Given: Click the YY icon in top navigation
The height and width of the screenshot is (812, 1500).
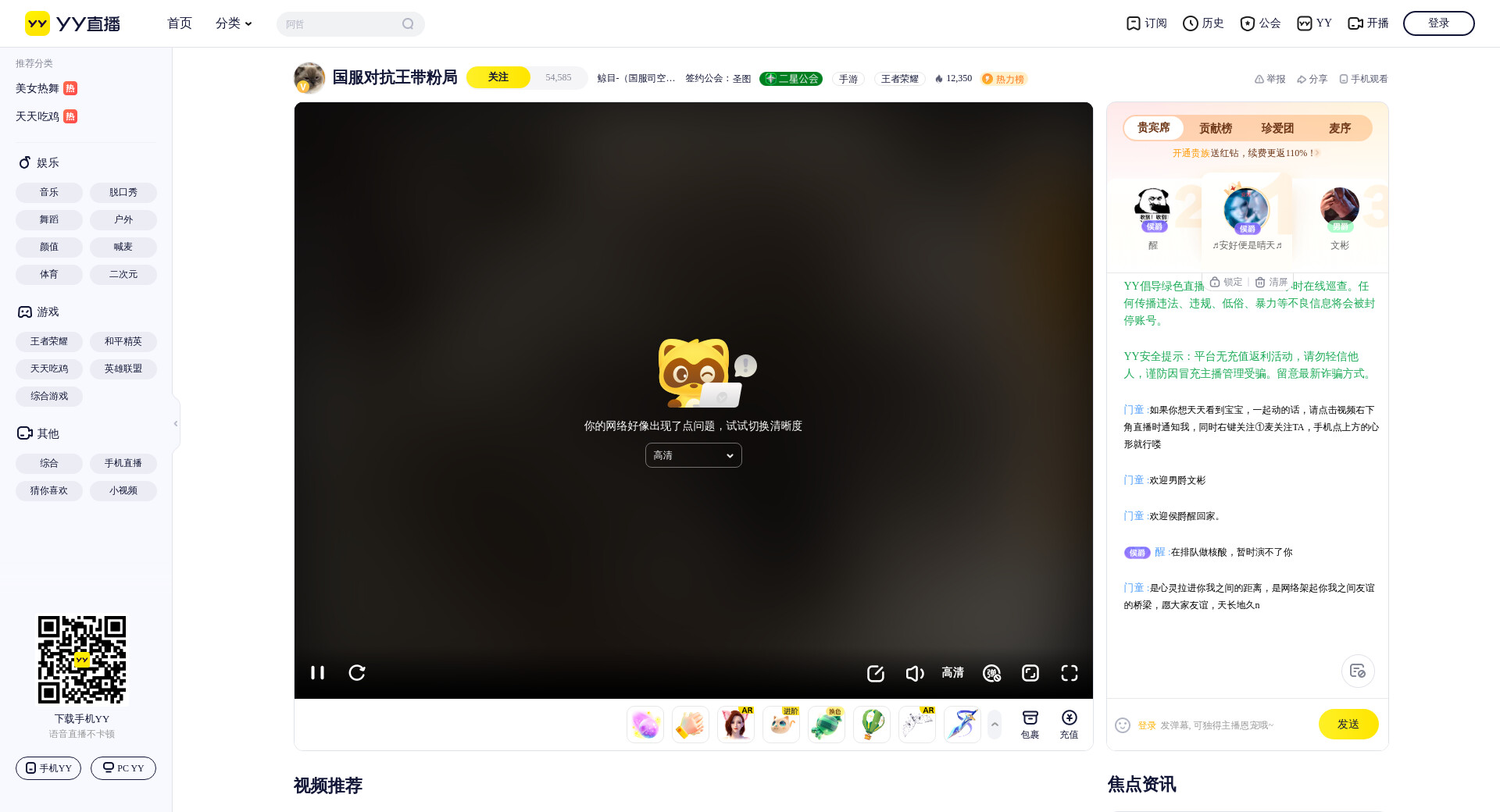Looking at the screenshot, I should click(1314, 23).
